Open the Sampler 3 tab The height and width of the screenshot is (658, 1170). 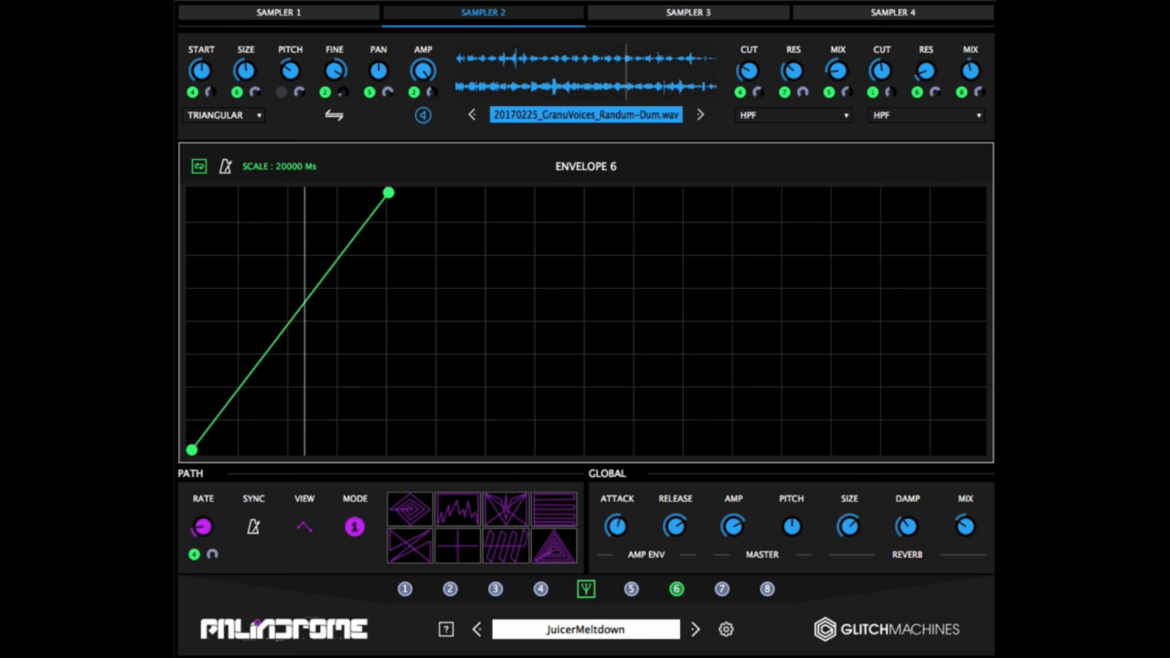click(x=688, y=13)
